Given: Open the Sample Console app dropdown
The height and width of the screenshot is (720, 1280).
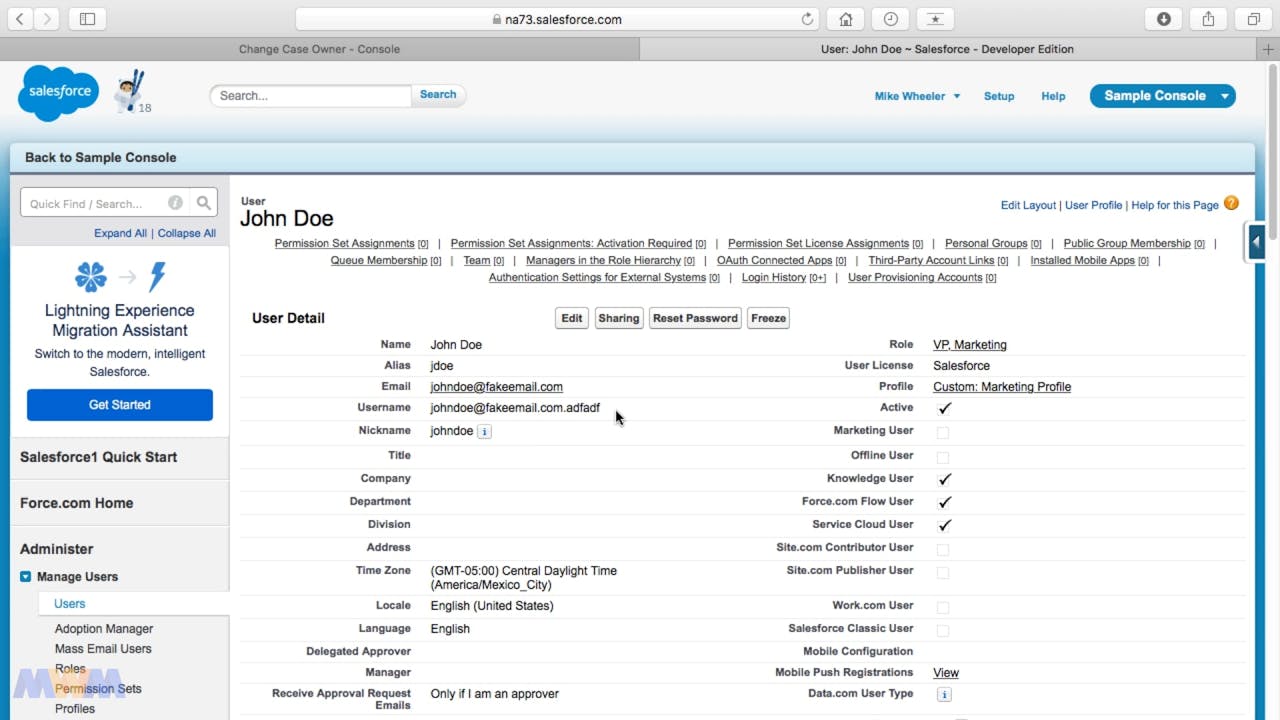Looking at the screenshot, I should (x=1162, y=96).
